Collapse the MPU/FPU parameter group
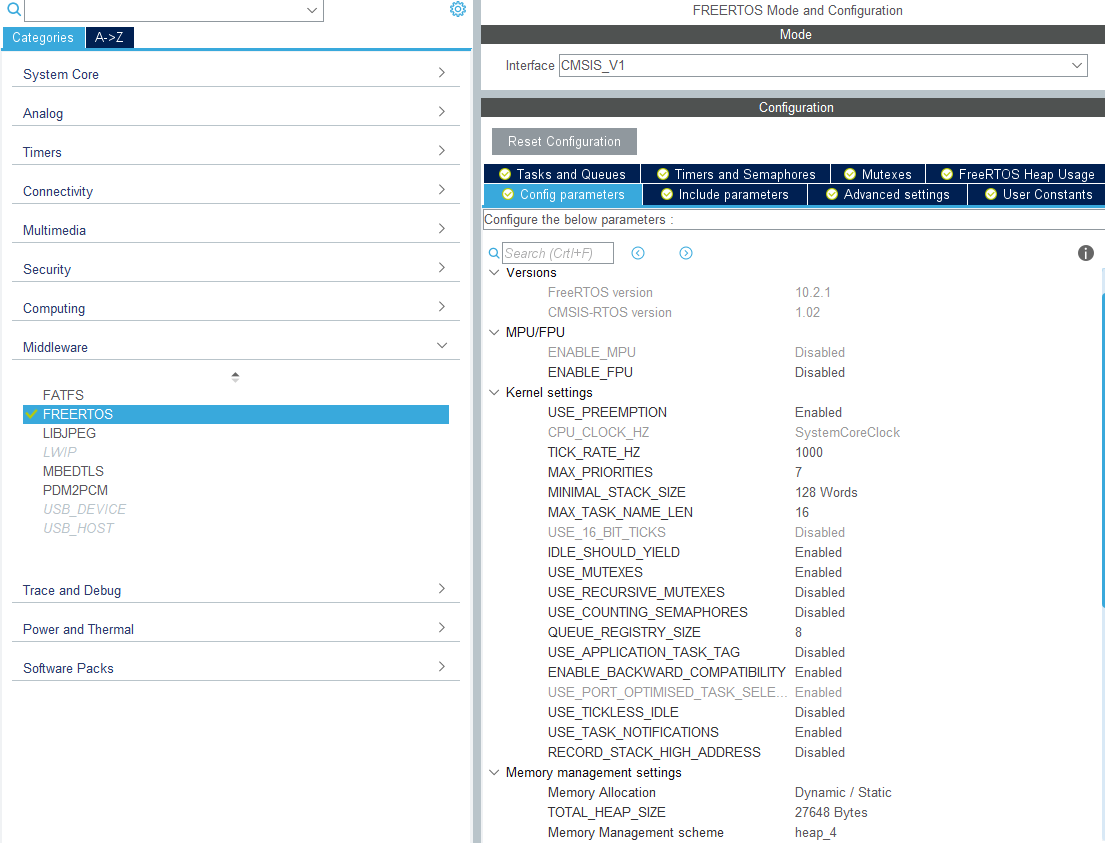The width and height of the screenshot is (1105, 843). 494,332
